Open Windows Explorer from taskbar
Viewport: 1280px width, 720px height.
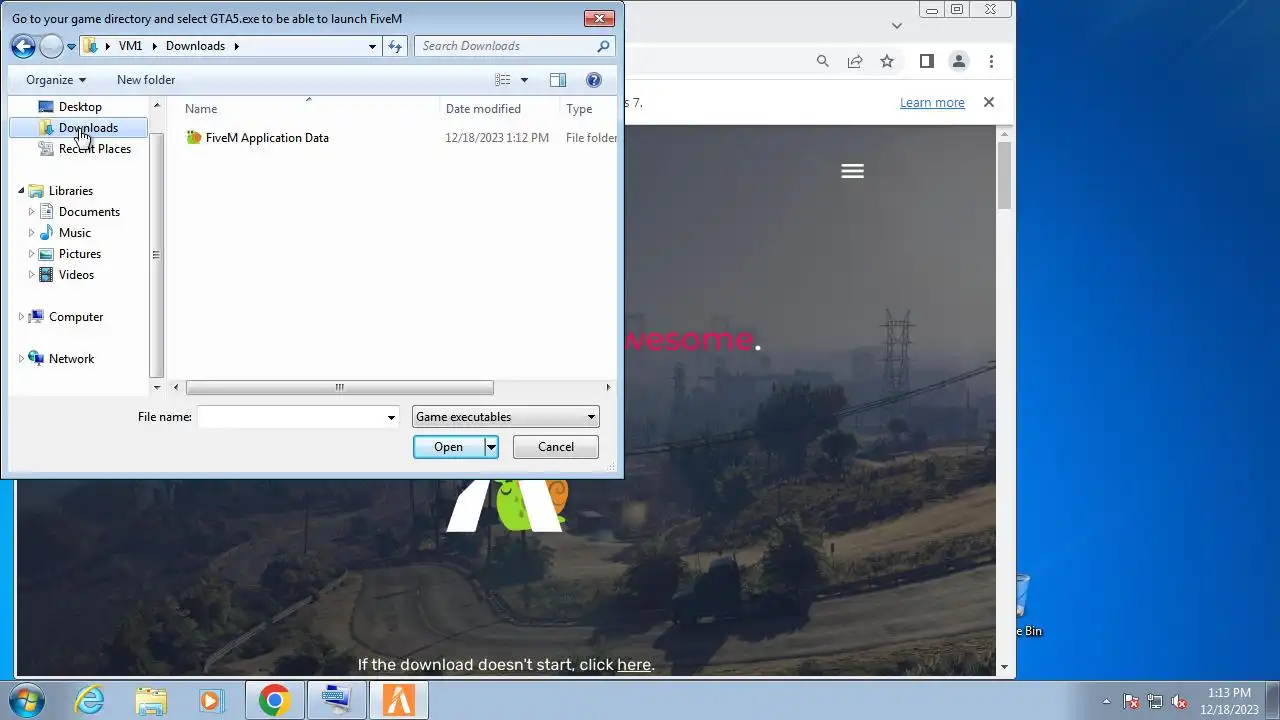tap(151, 701)
